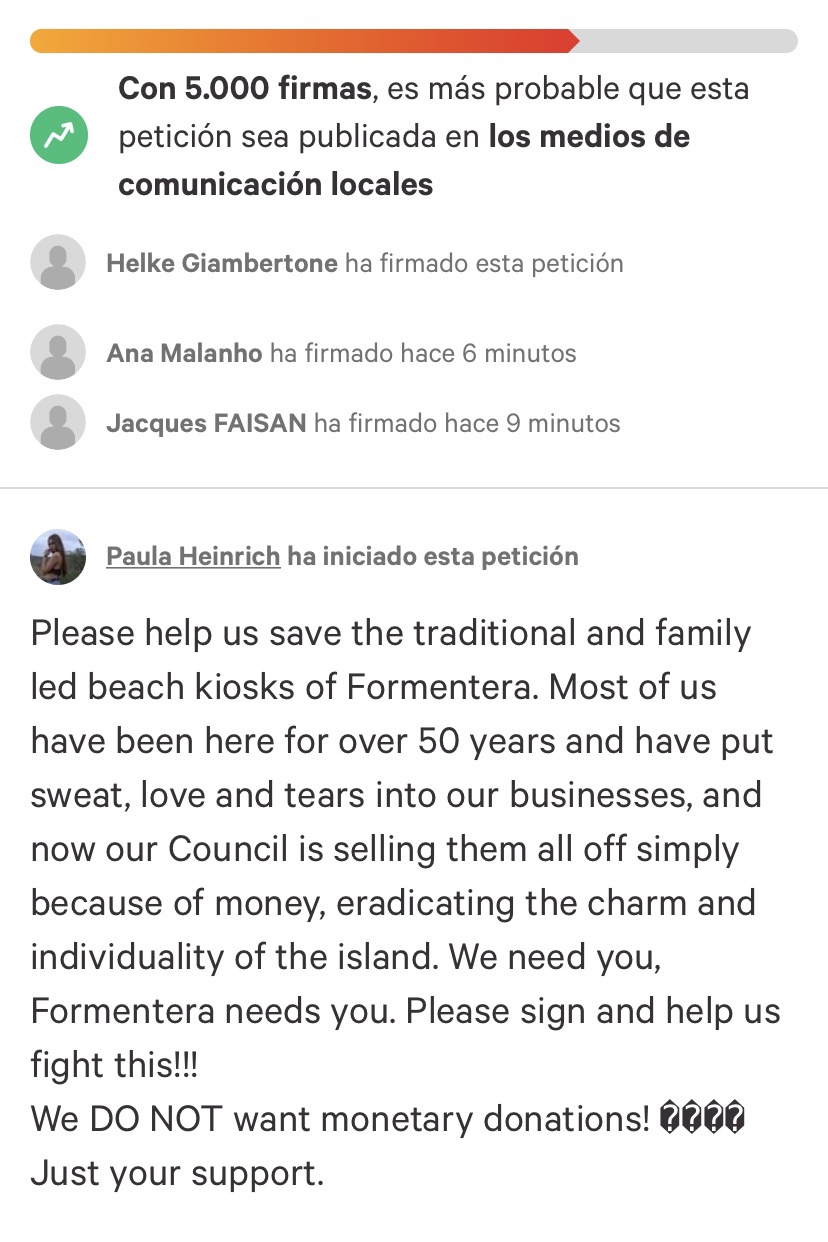Open Paula Heinrich's profile photo

click(58, 556)
